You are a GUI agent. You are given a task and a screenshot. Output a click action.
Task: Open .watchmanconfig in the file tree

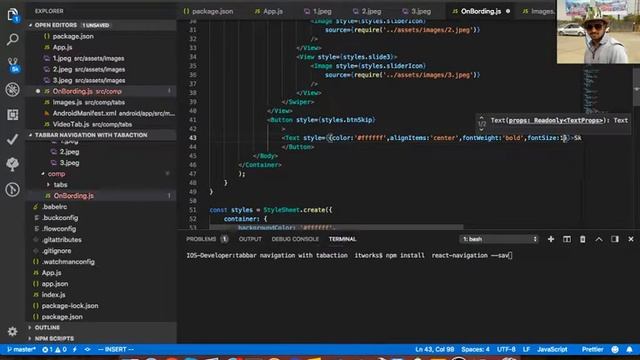coord(68,262)
